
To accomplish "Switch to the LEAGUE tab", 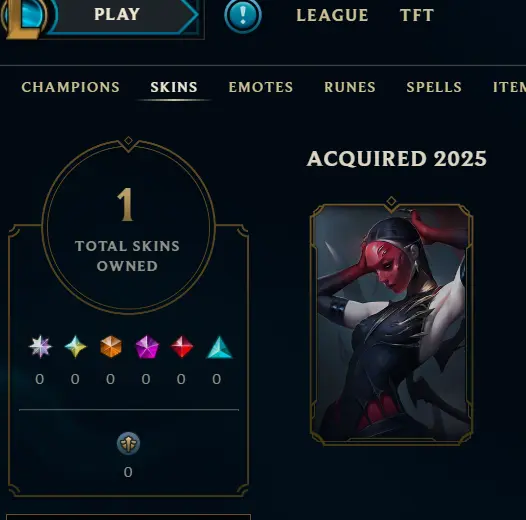I will [332, 15].
